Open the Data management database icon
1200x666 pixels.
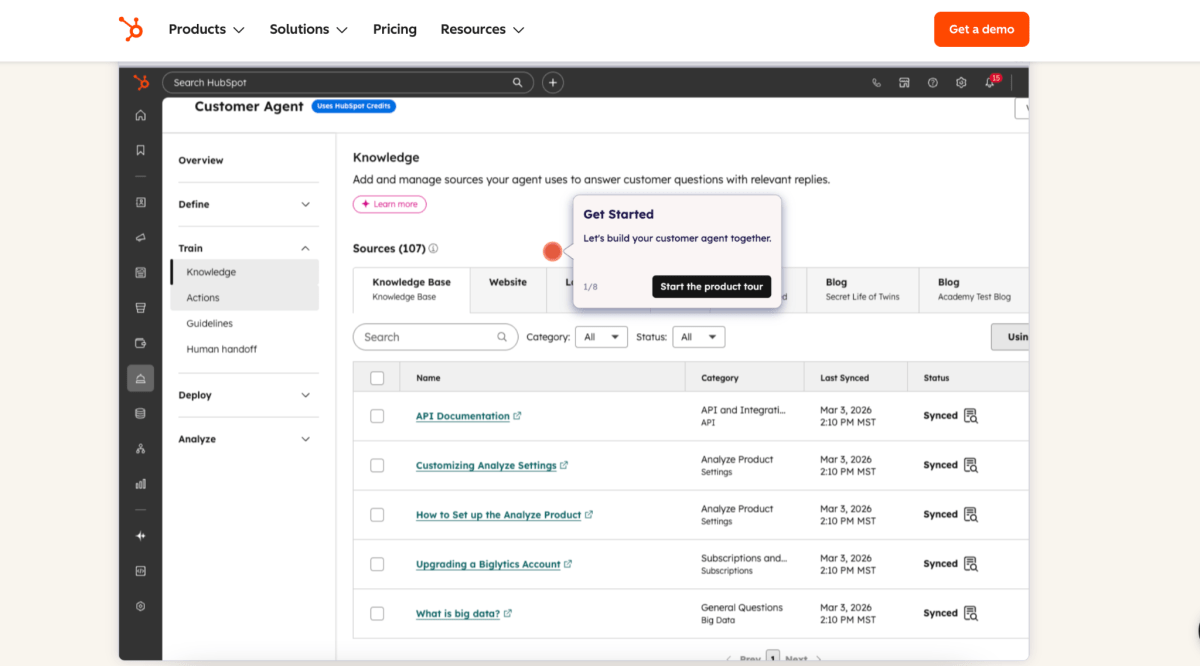point(140,413)
